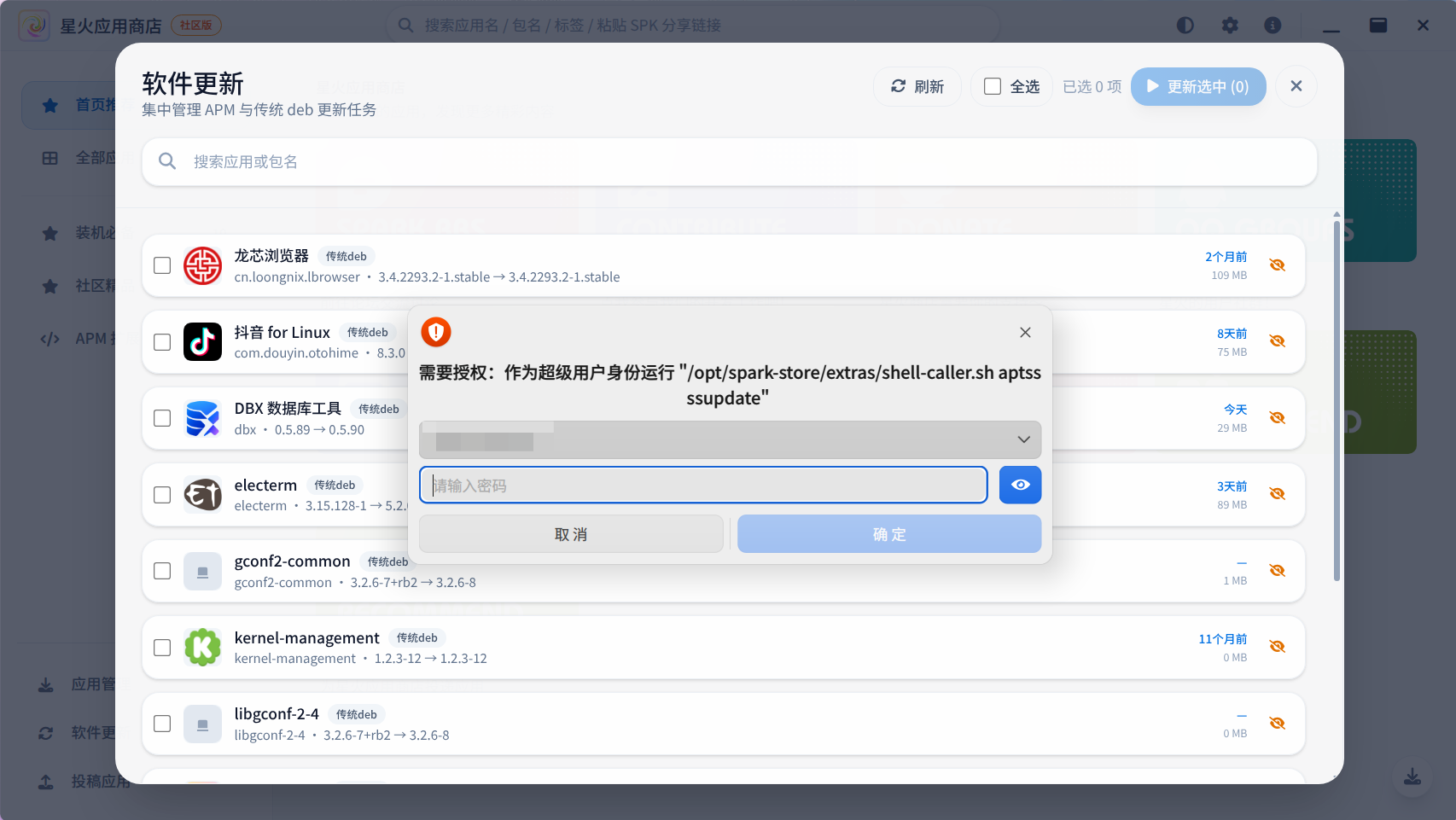
Task: Click the main store search box
Action: coord(693,26)
